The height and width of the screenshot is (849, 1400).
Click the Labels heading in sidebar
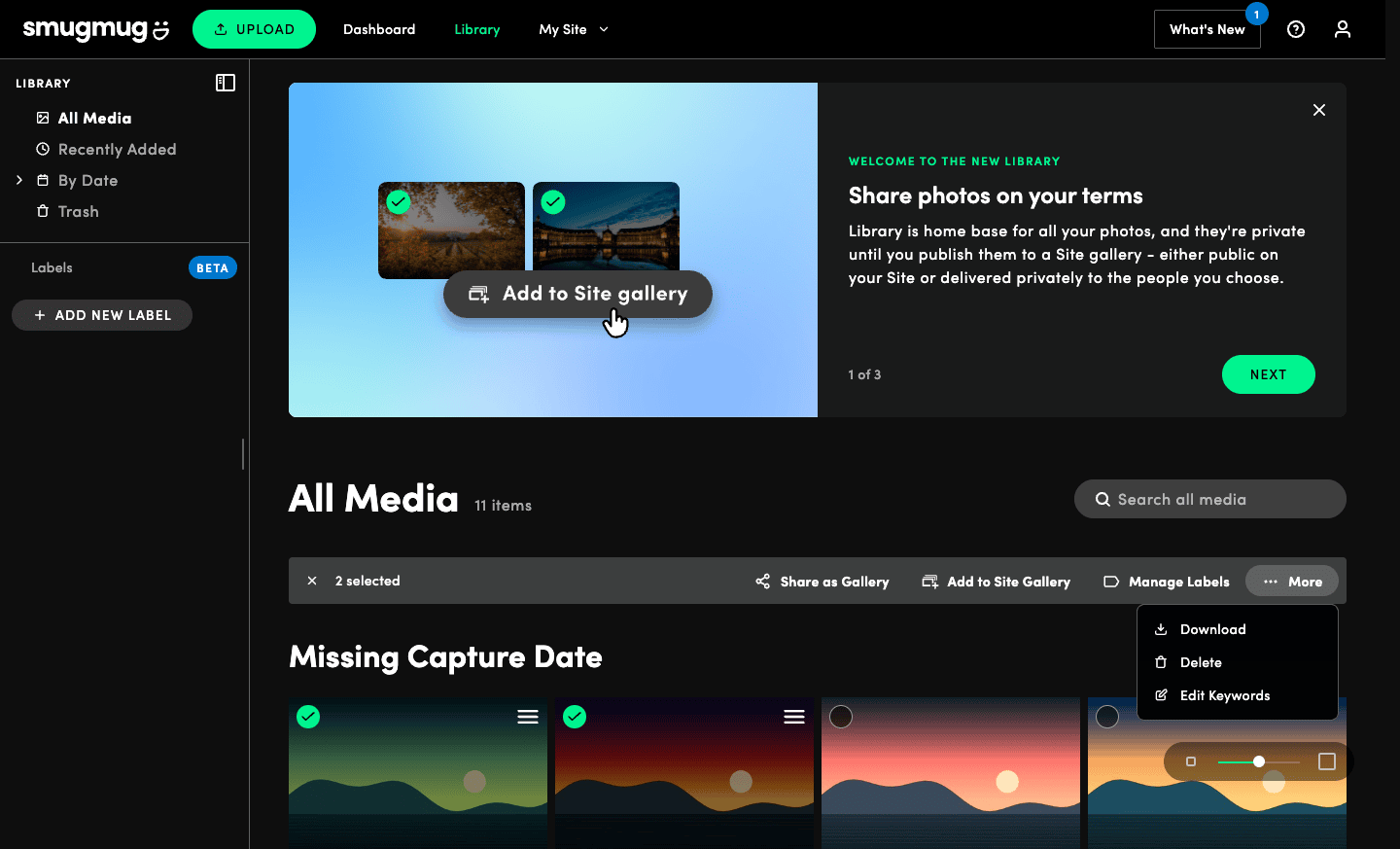tap(52, 267)
